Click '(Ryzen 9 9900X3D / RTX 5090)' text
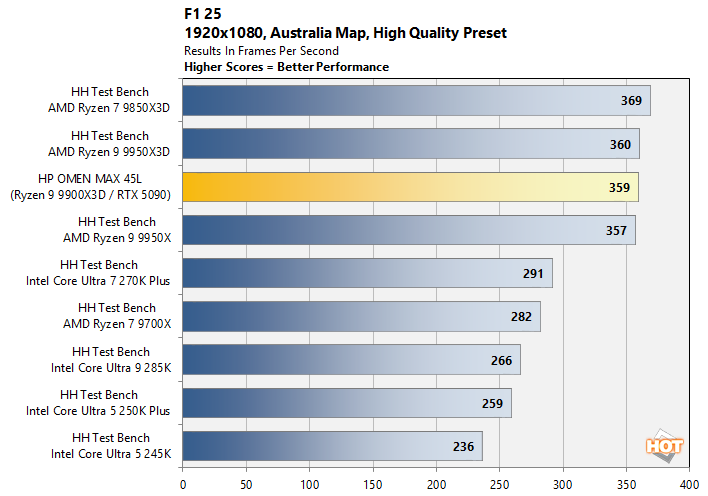Screen dimensions: 708x496 (90, 195)
